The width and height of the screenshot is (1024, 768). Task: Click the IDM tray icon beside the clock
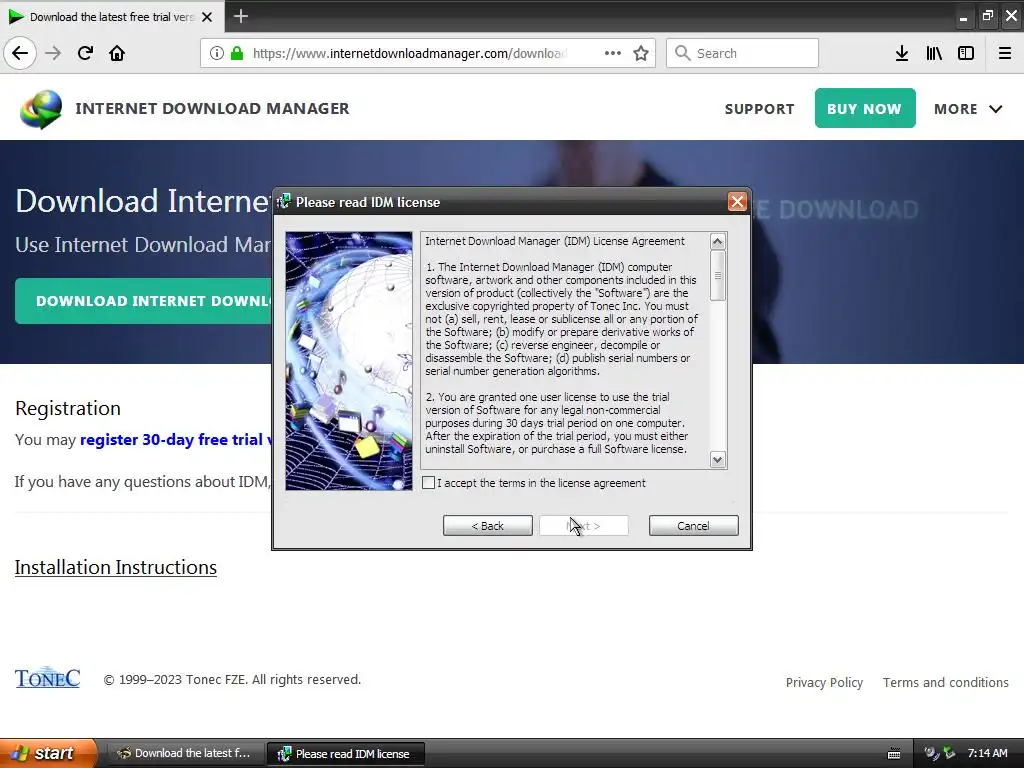(949, 754)
